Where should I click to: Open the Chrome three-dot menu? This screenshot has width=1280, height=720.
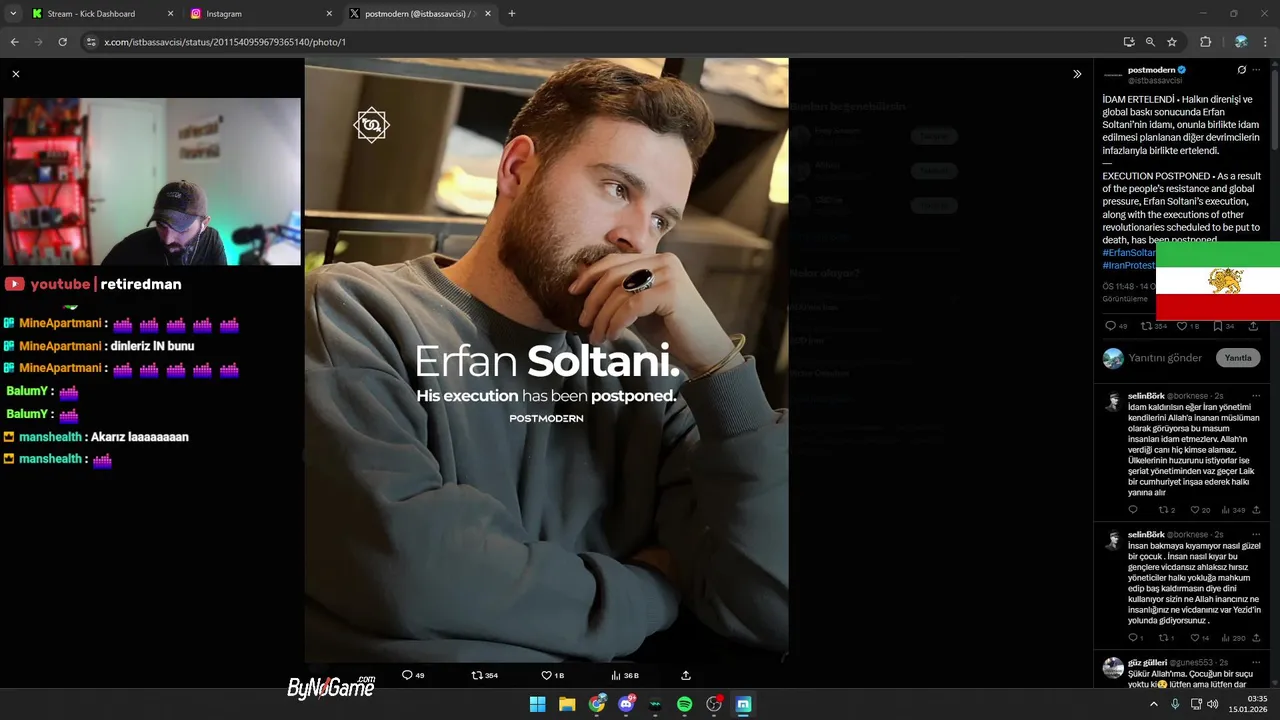point(1266,42)
